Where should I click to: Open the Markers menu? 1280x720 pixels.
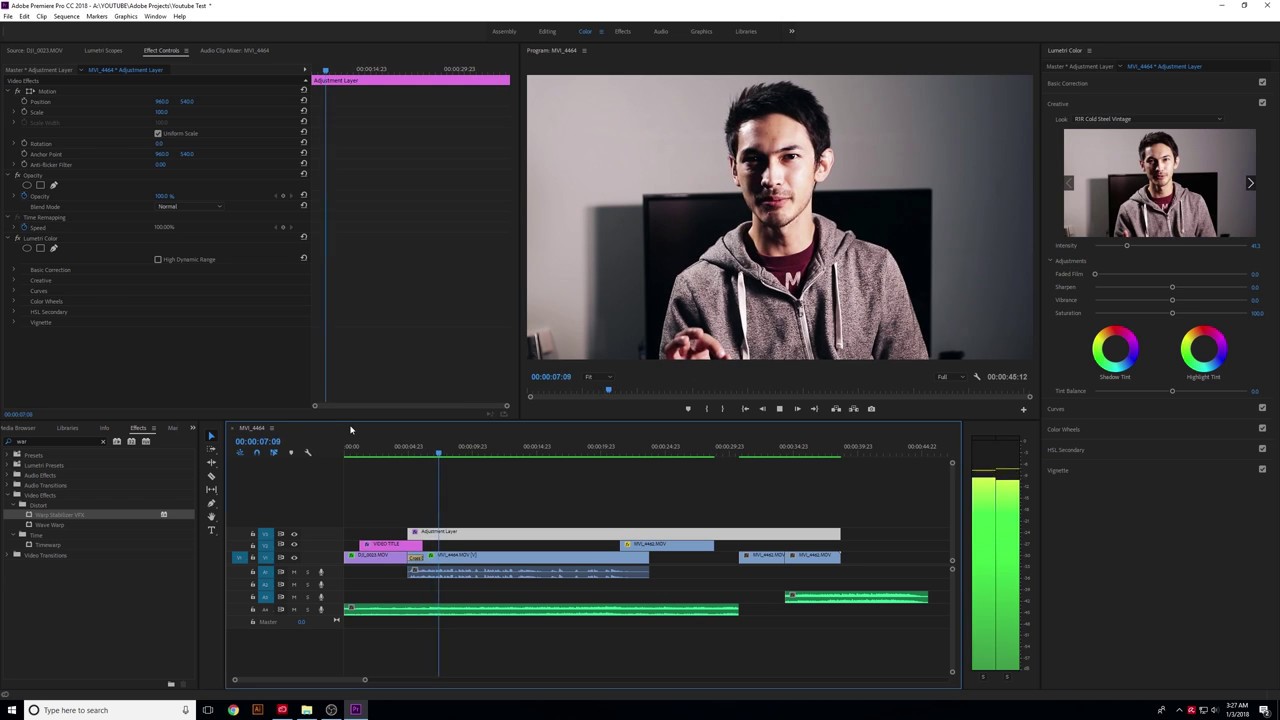pos(97,16)
